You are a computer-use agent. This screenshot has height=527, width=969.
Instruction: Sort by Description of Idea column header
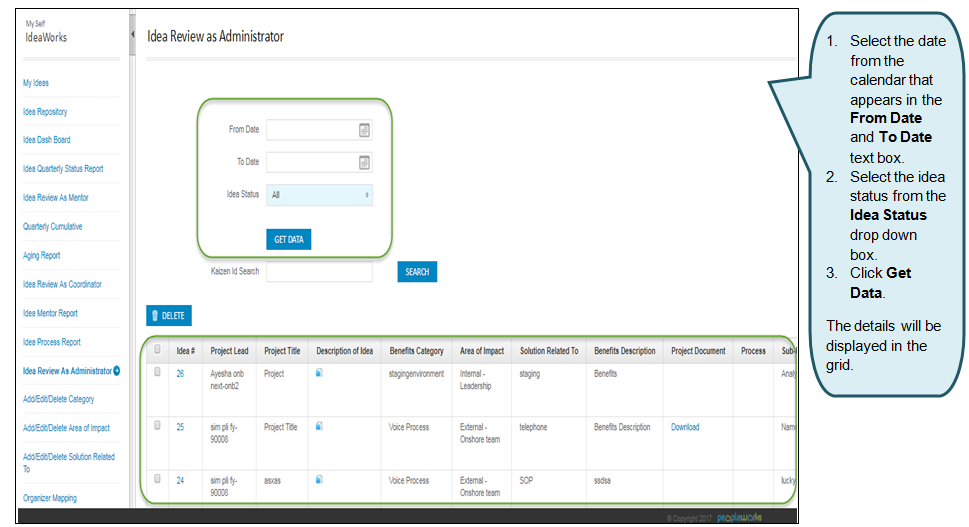click(345, 351)
